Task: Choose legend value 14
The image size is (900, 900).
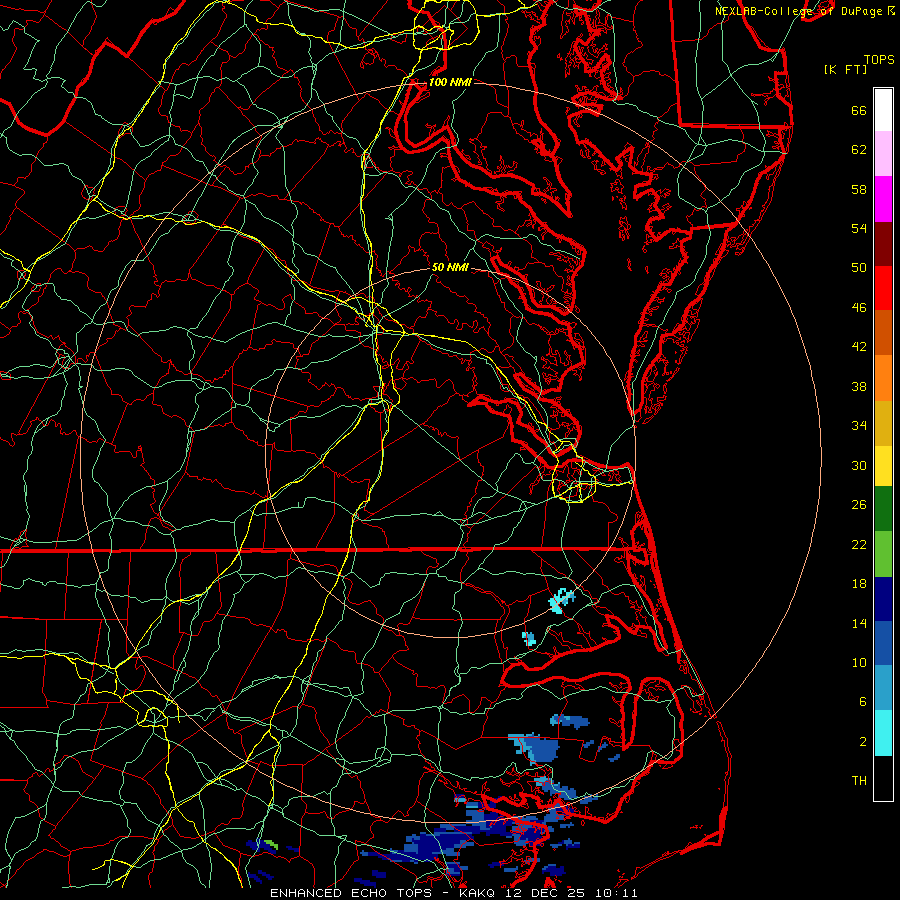Action: (859, 623)
